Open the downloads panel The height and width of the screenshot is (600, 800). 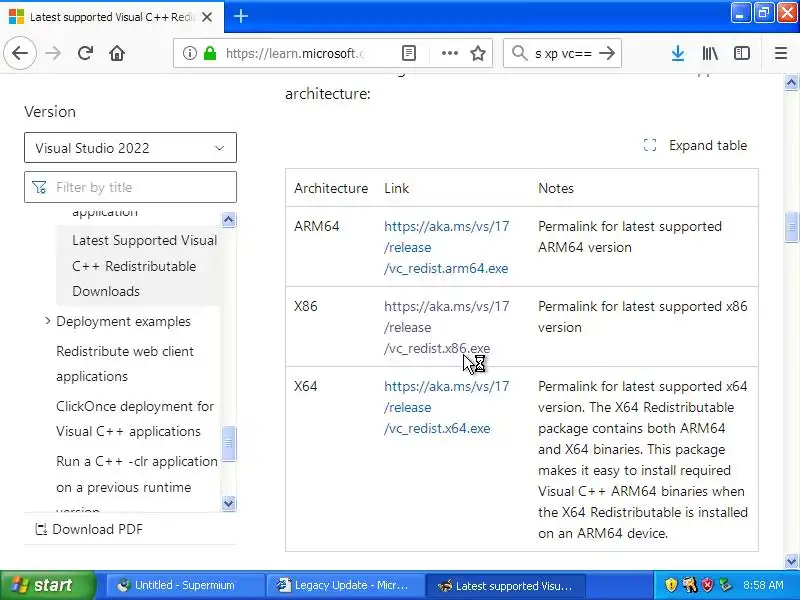click(678, 53)
